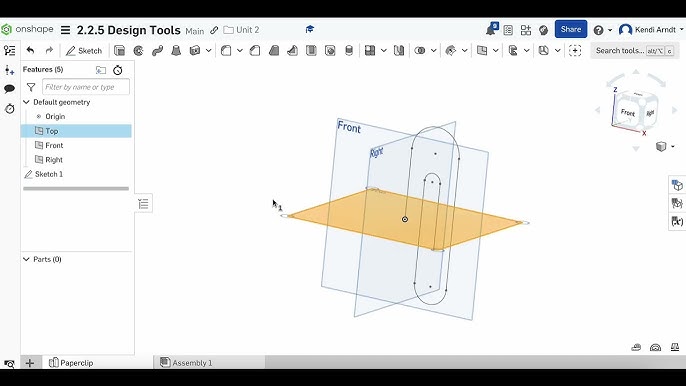Image resolution: width=686 pixels, height=386 pixels.
Task: Select the Thicken tool
Action: (x=195, y=51)
